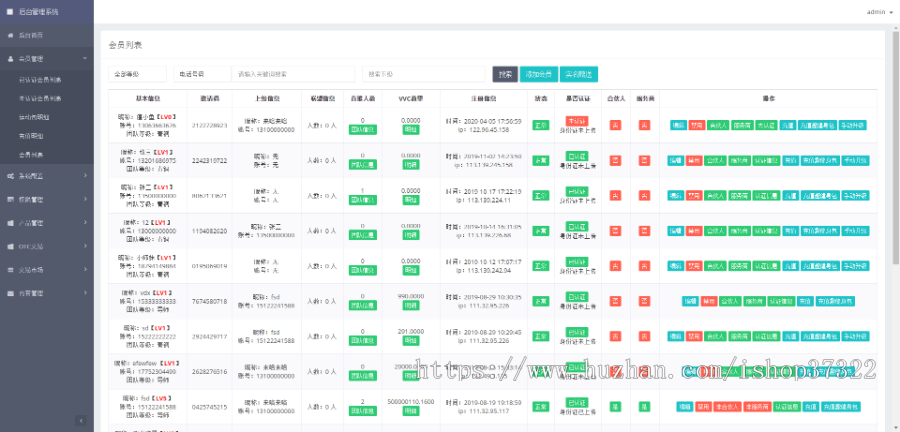The height and width of the screenshot is (432, 900).
Task: Collapse the sidebar with the bottom arrow icon
Action: click(81, 421)
